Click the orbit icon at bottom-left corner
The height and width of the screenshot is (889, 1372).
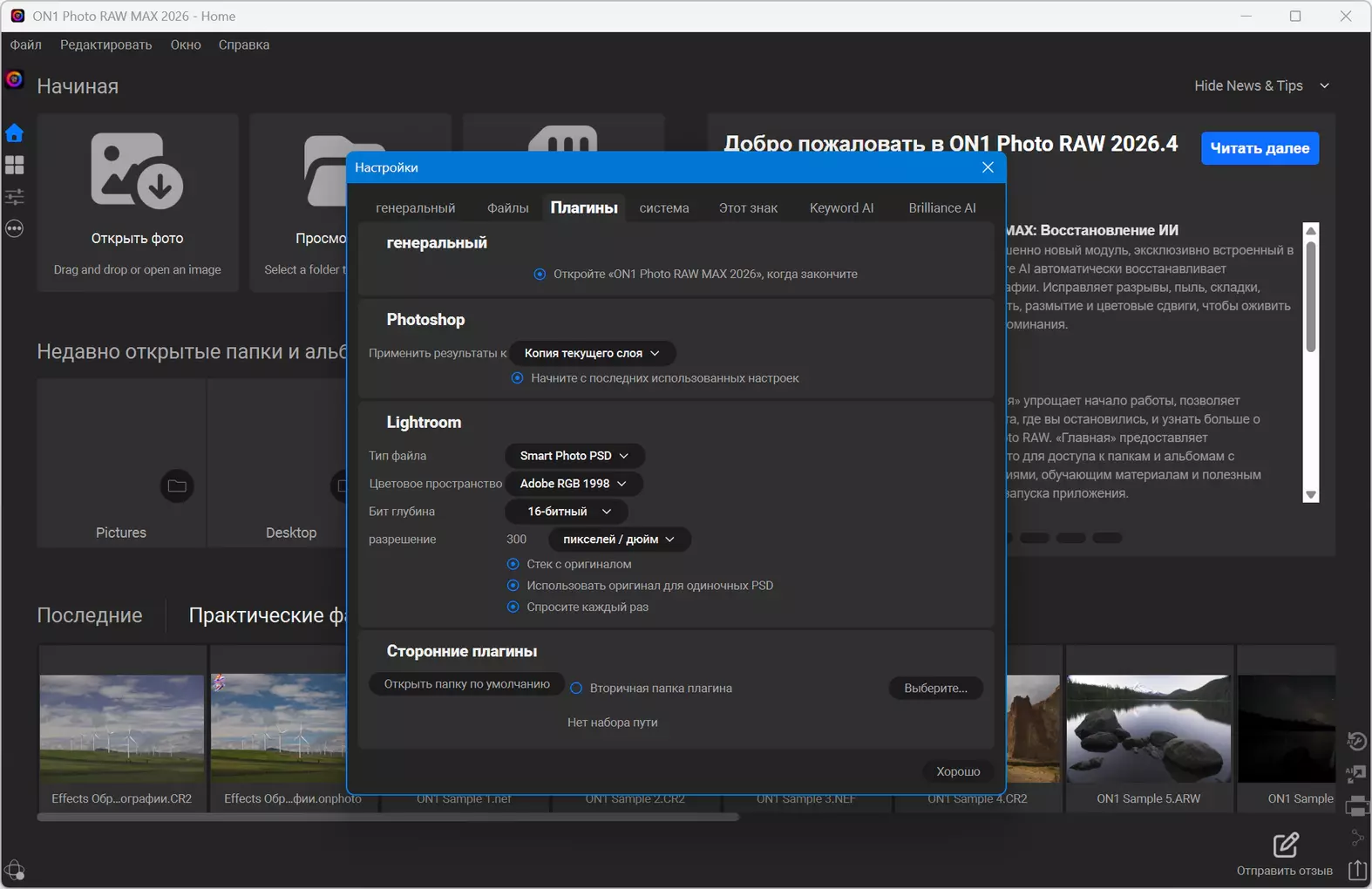(14, 870)
